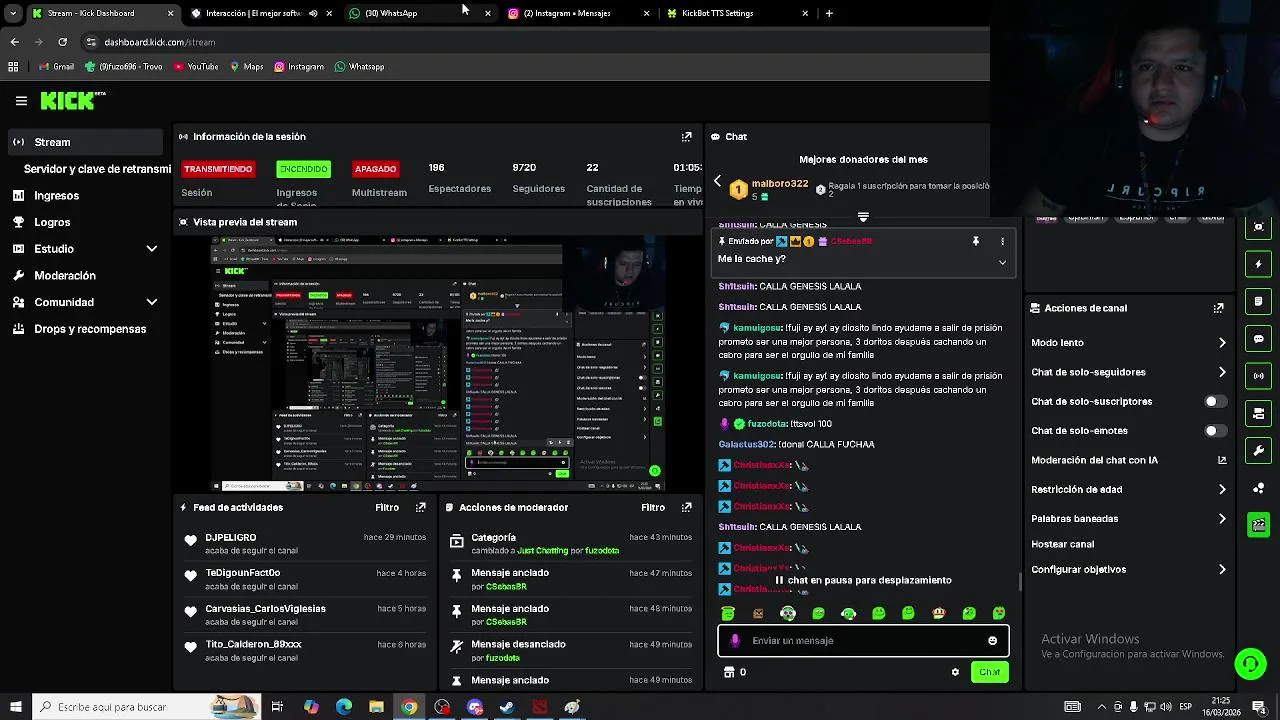Pop out the Acciones de moderador panel
This screenshot has width=1280, height=720.
click(686, 507)
